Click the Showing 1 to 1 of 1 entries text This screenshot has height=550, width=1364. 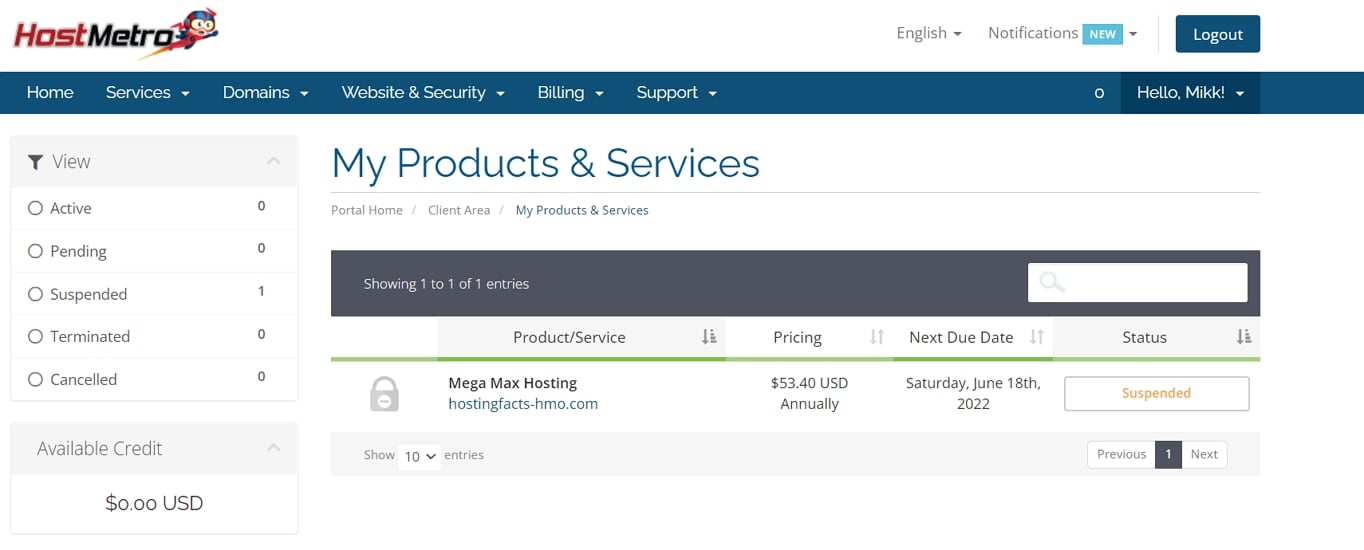[446, 284]
